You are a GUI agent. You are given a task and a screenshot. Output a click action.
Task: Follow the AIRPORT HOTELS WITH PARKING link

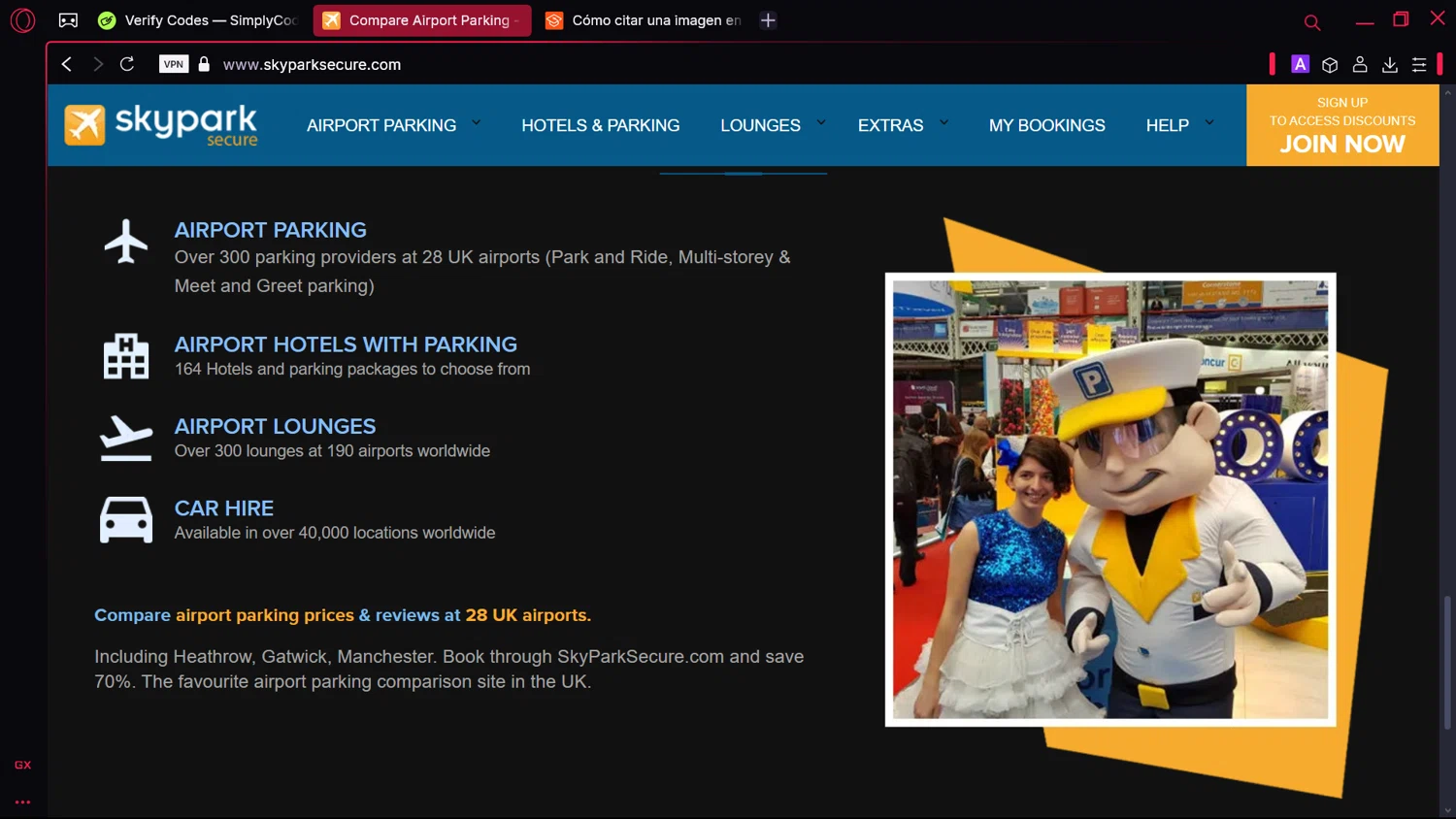point(346,344)
